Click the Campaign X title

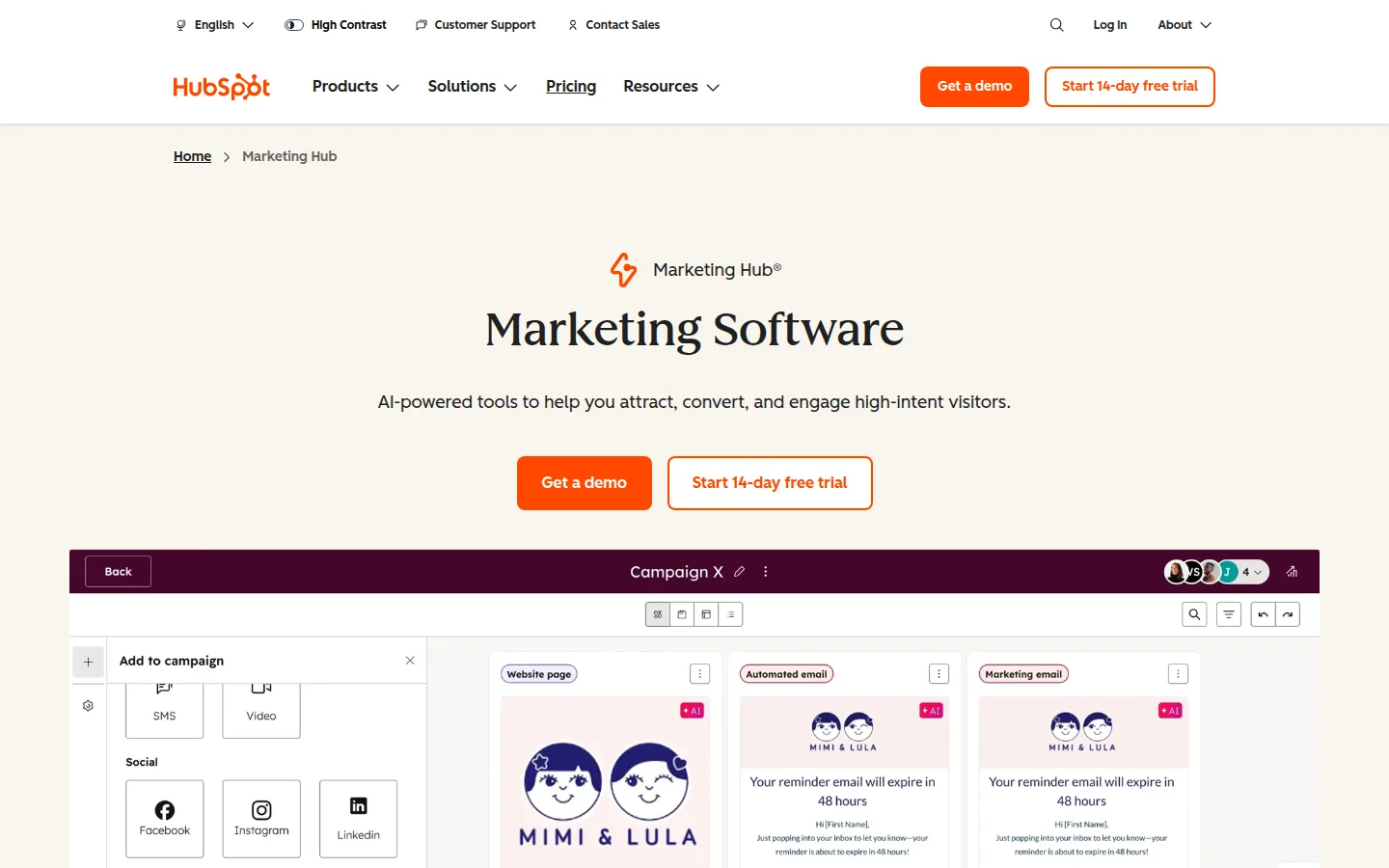(676, 572)
